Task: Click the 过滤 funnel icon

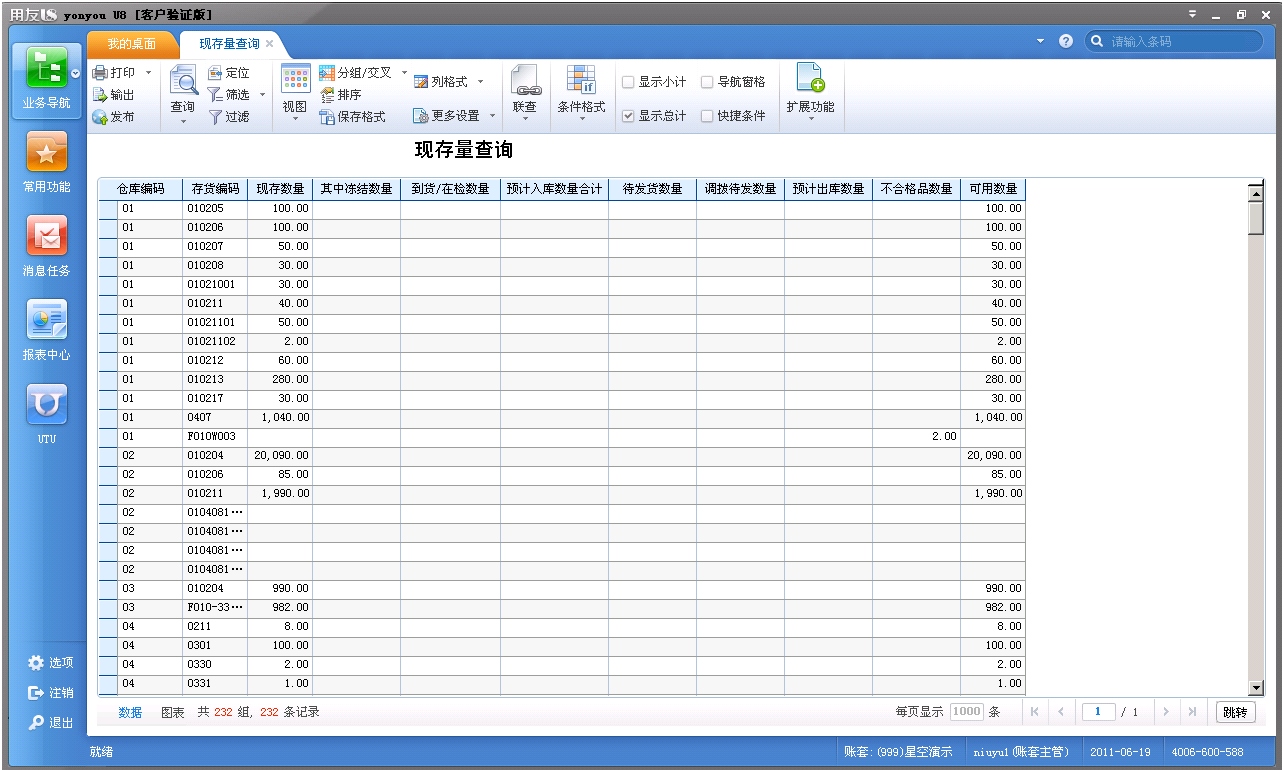Action: pos(215,117)
